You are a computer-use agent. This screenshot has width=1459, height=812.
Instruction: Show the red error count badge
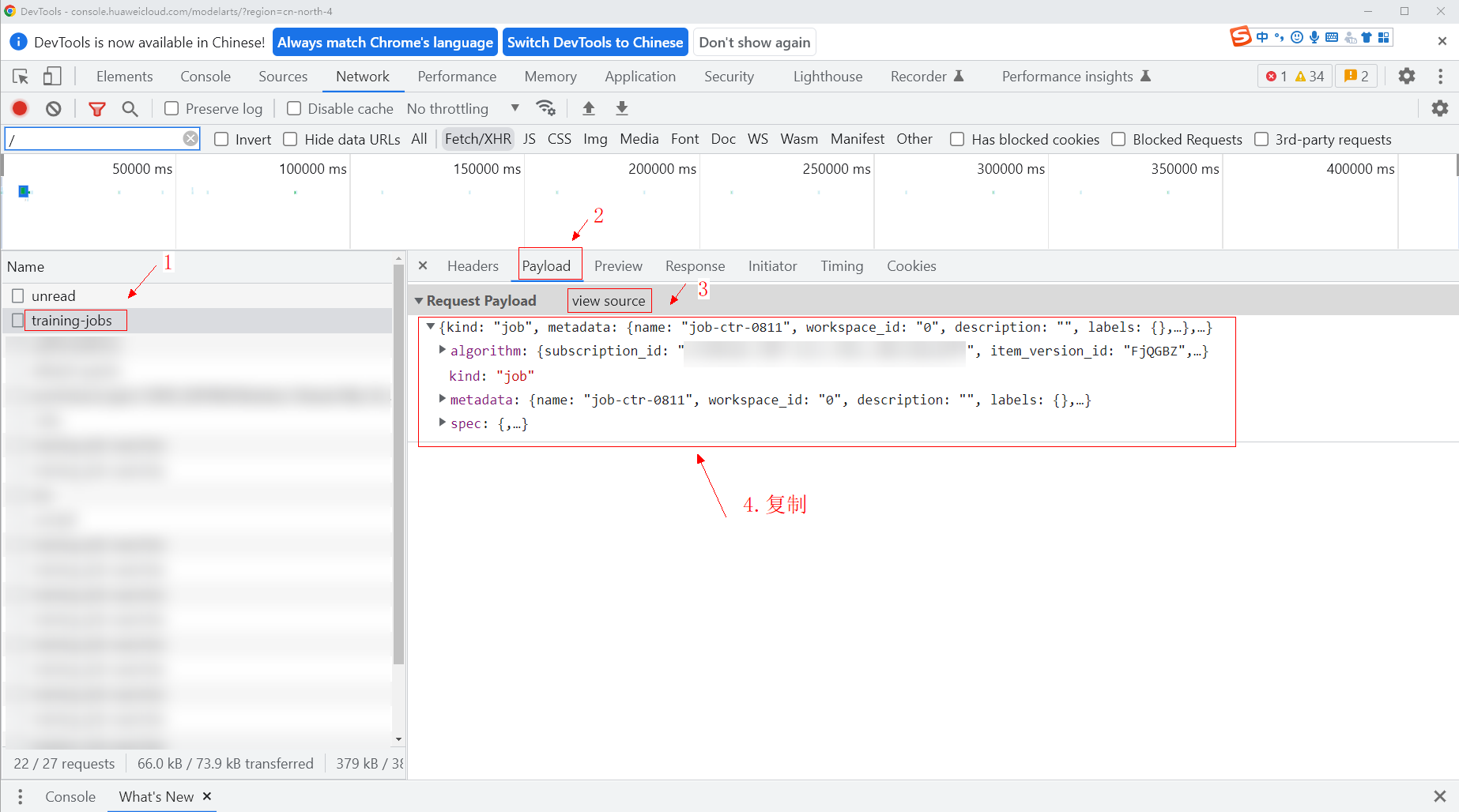coord(1276,76)
